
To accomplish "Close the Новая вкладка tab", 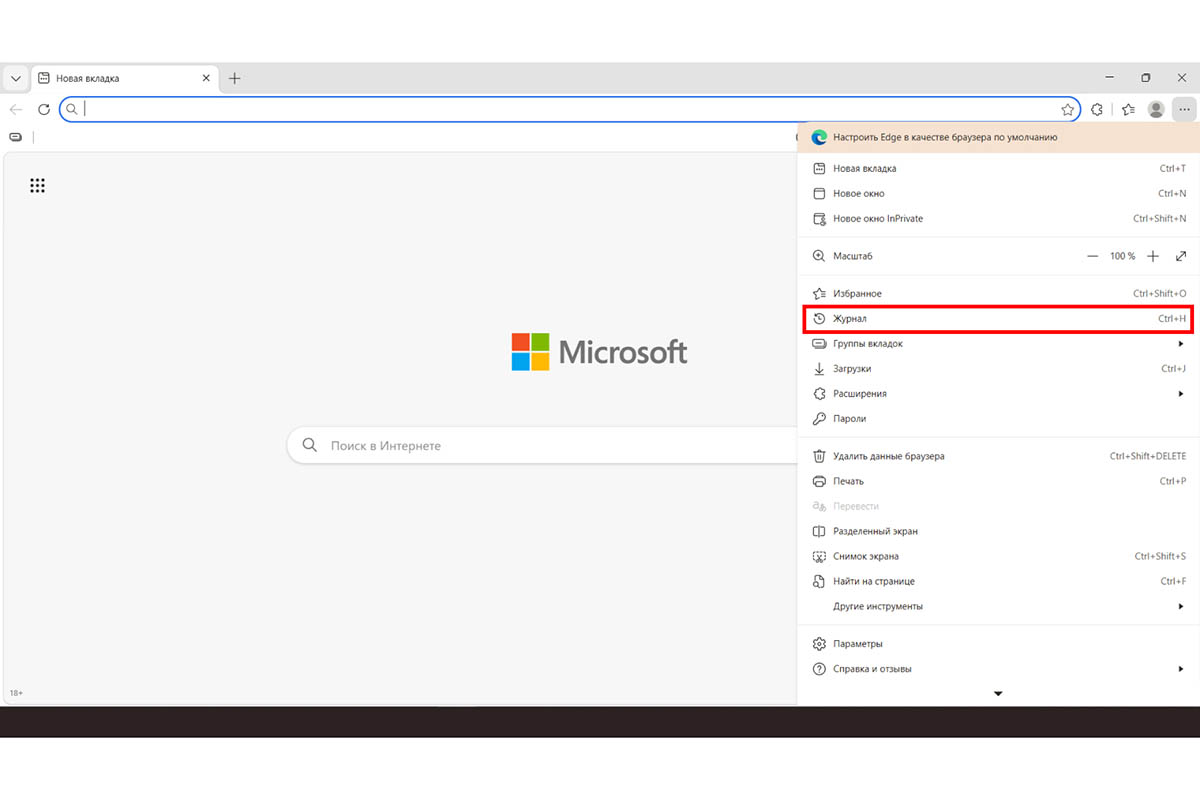I will point(206,78).
